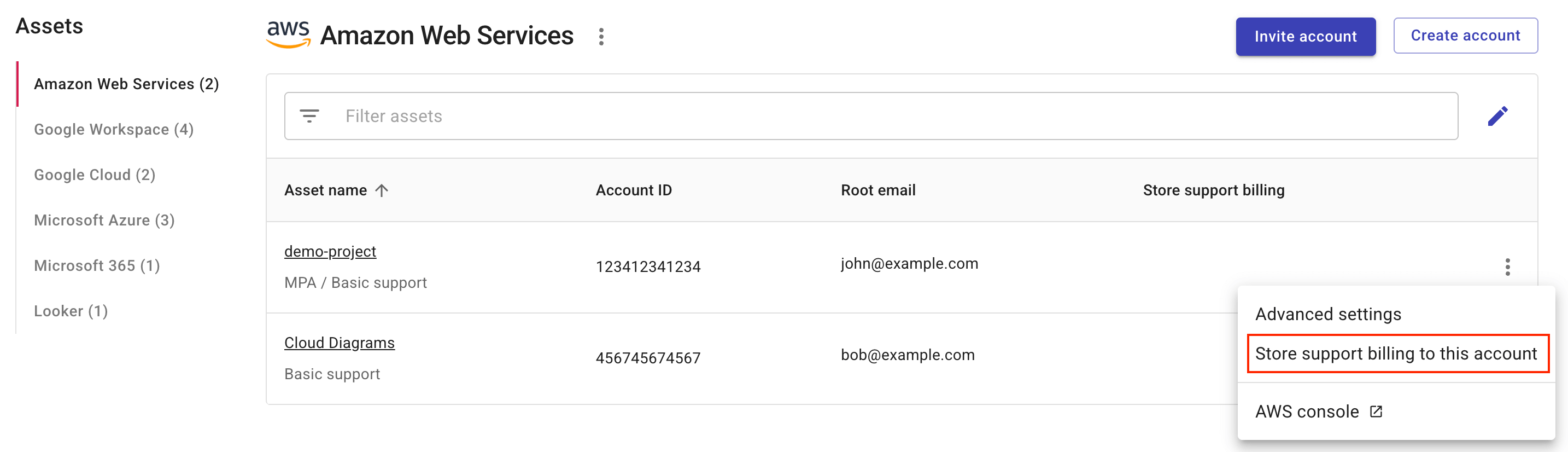This screenshot has height=452, width=1568.
Task: Click the pencil edit icon
Action: (x=1497, y=116)
